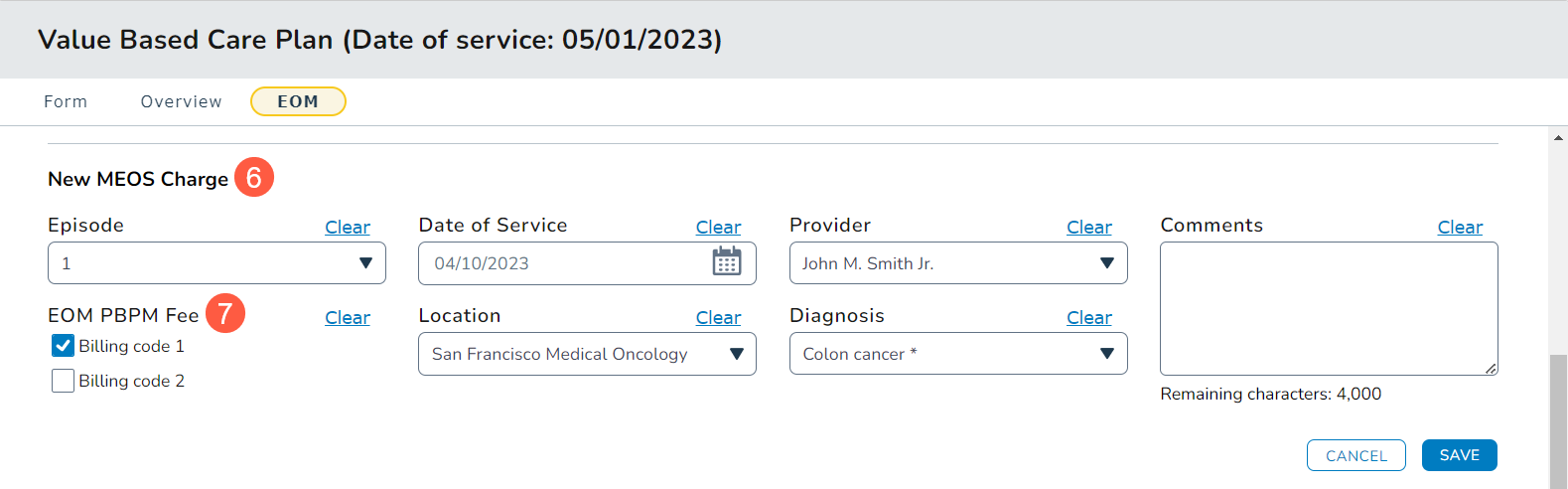Screen dimensions: 1568x489
Task: Click the scrollbar up arrow
Action: (1557, 137)
